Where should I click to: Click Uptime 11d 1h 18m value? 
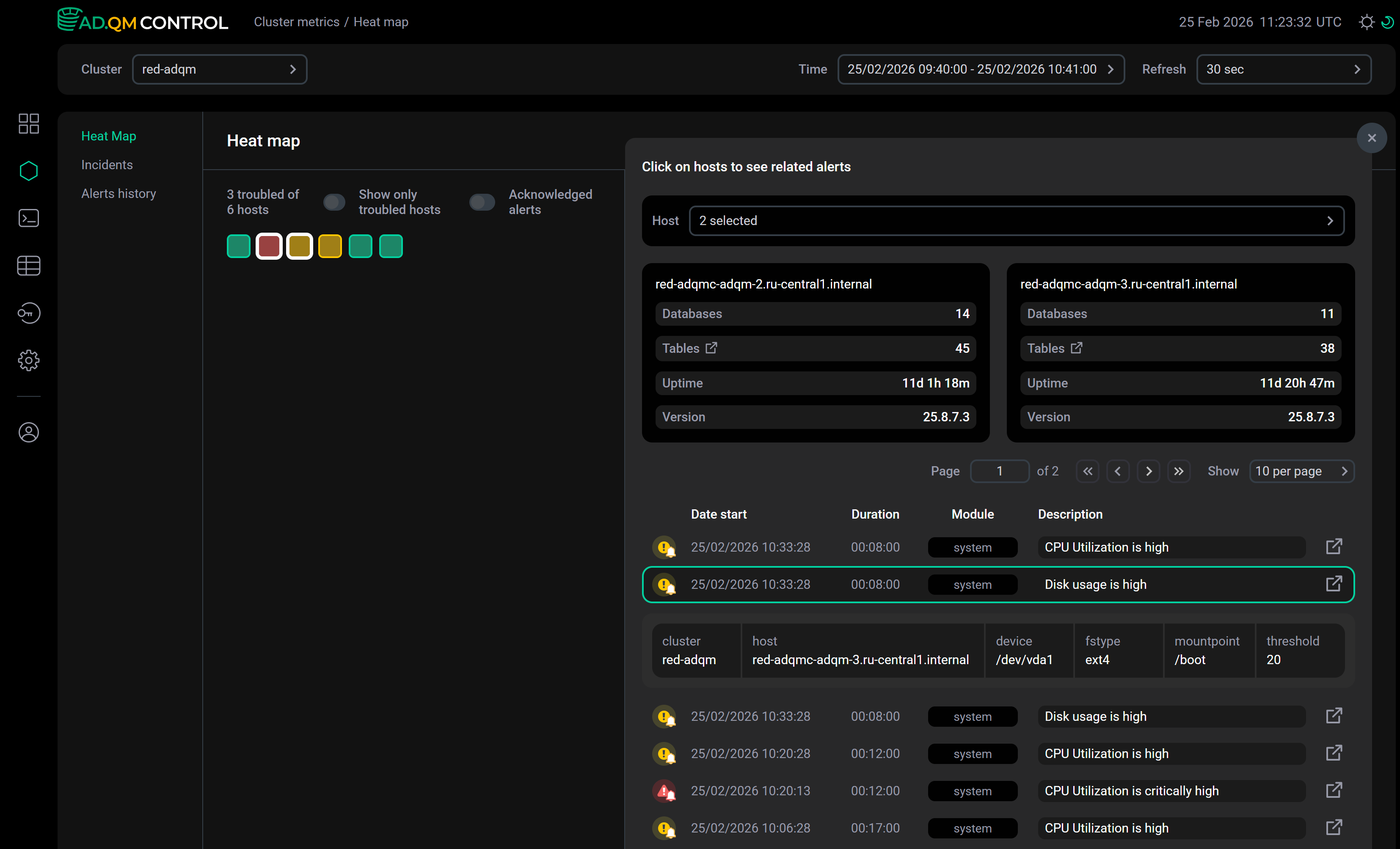point(935,383)
